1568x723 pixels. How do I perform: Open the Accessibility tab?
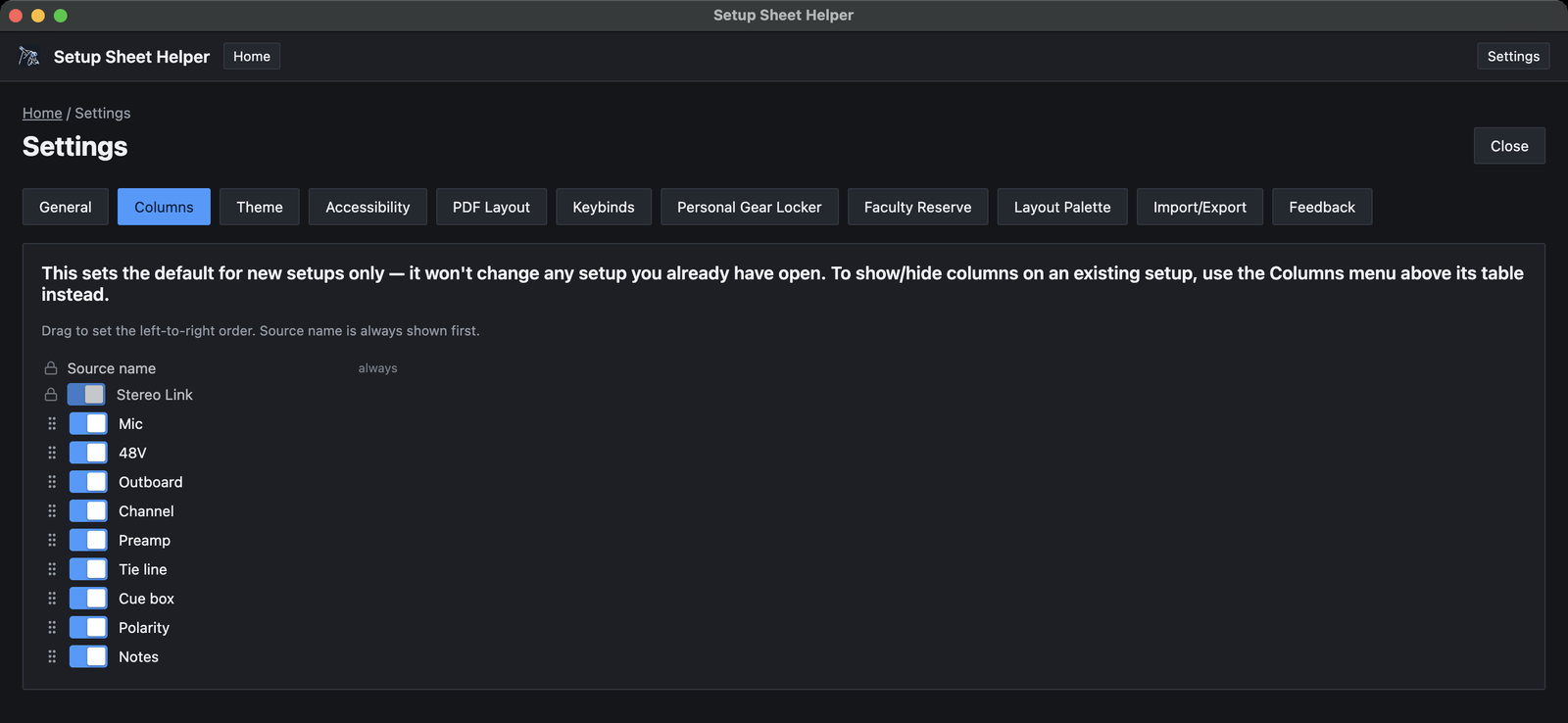pyautogui.click(x=367, y=207)
